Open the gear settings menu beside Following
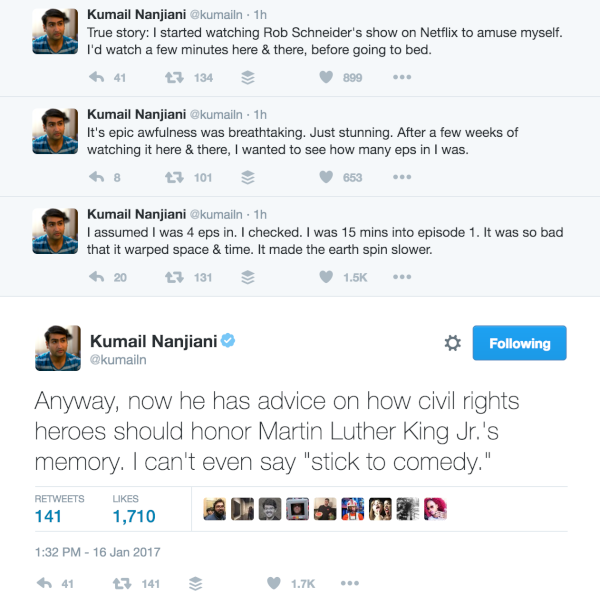 point(452,343)
